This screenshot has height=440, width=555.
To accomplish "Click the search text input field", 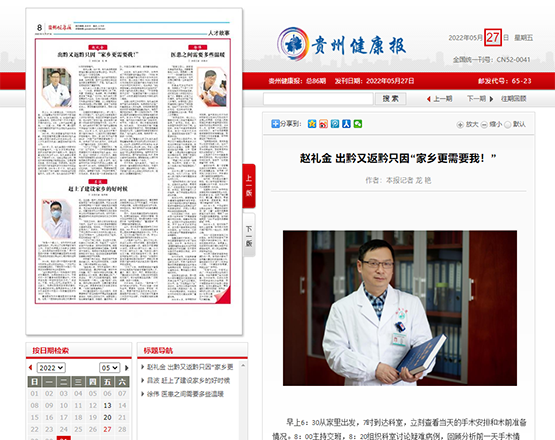I will pyautogui.click(x=318, y=99).
